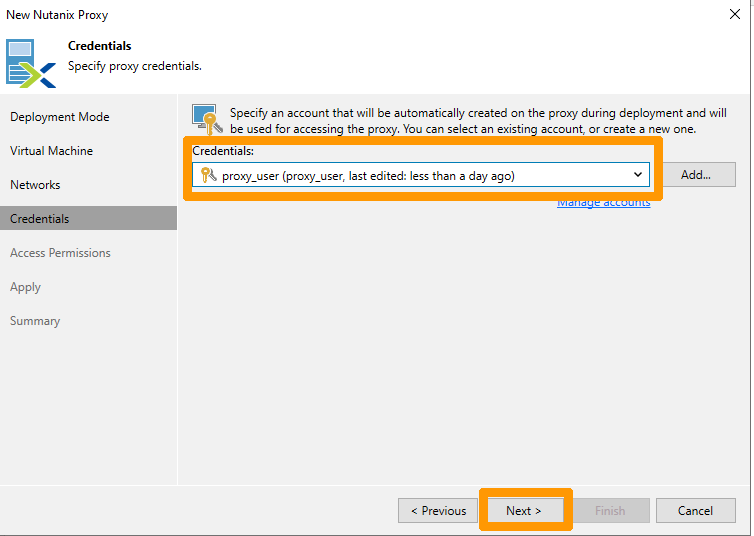Click the 'Credentials:' field label
754x536 pixels.
(x=223, y=151)
